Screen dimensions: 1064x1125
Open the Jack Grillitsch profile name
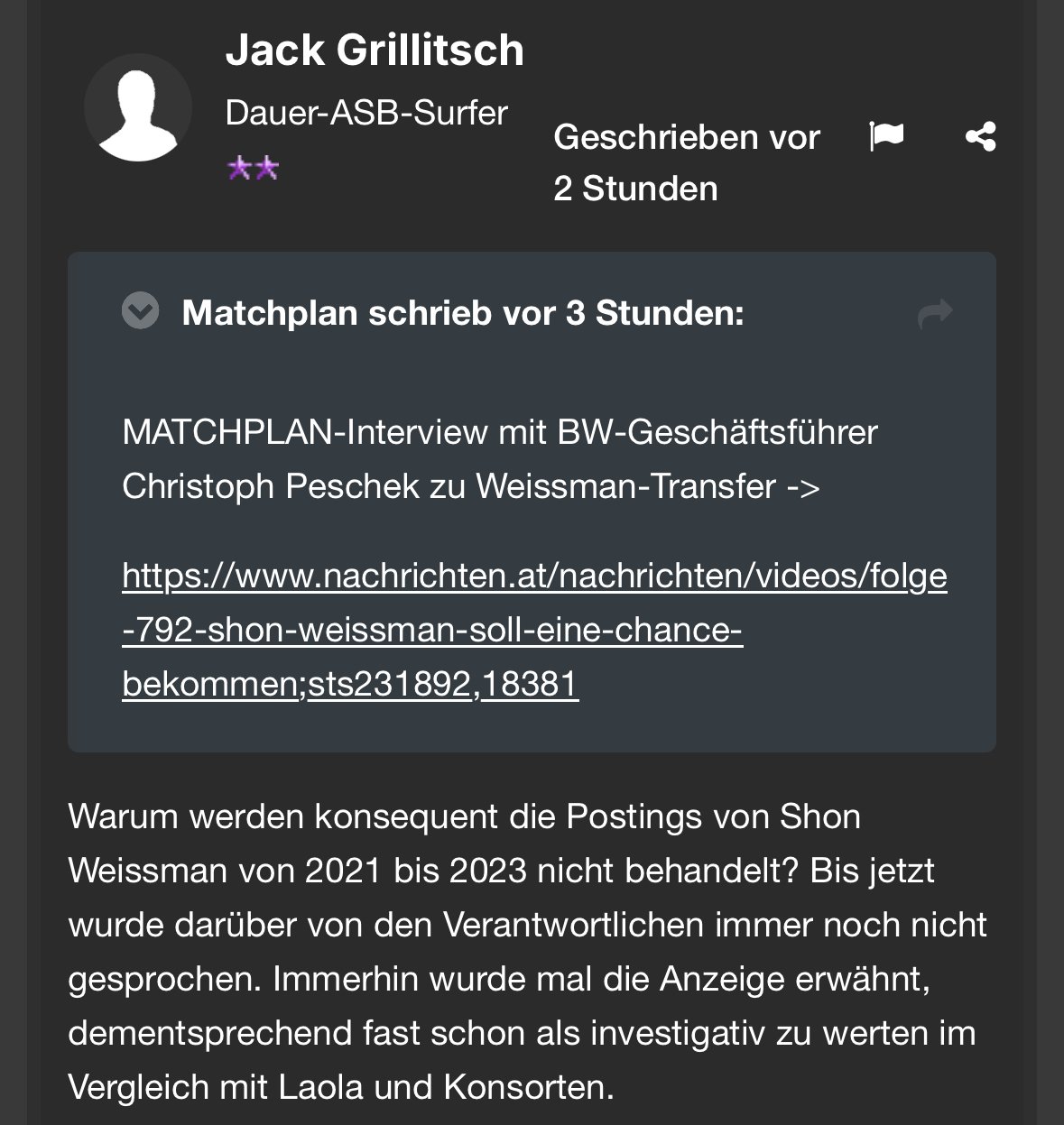pyautogui.click(x=375, y=50)
